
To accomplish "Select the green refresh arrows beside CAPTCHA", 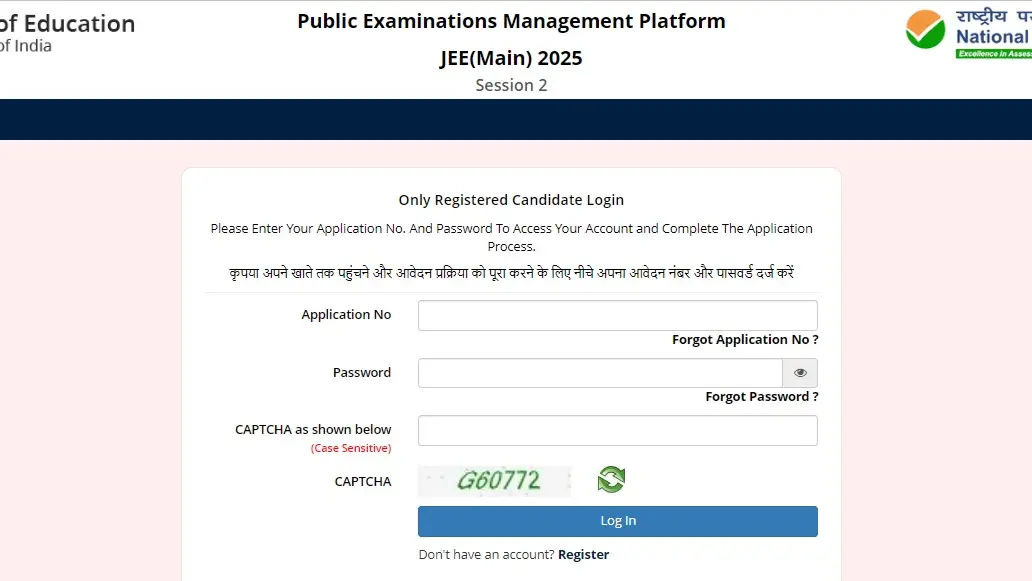I will click(611, 479).
